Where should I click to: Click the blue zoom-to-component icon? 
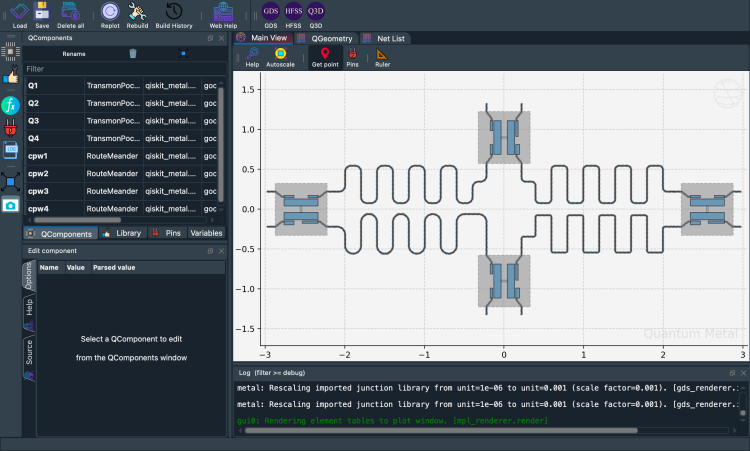(x=183, y=54)
